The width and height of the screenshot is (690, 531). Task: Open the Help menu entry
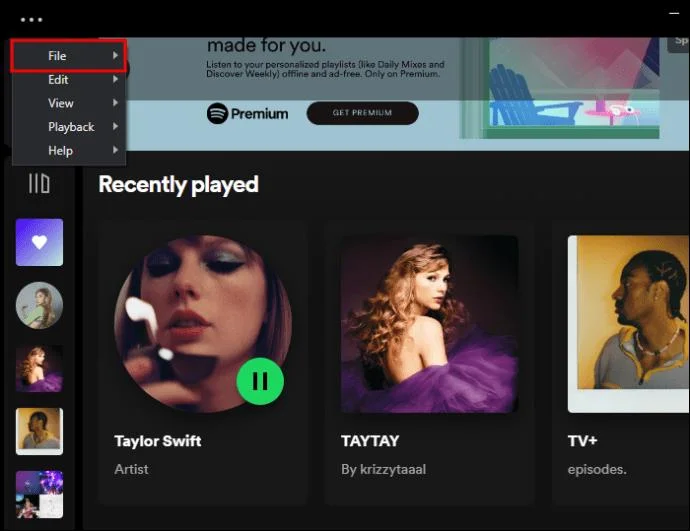point(69,151)
